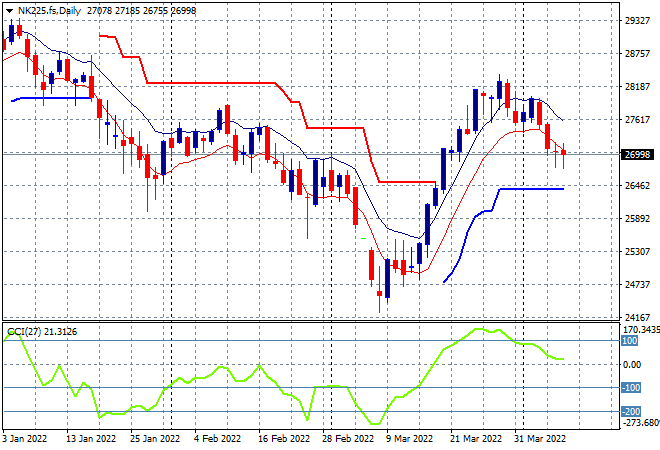Select the current price label 26998
Viewport: 660px width, 450px height.
(x=637, y=154)
